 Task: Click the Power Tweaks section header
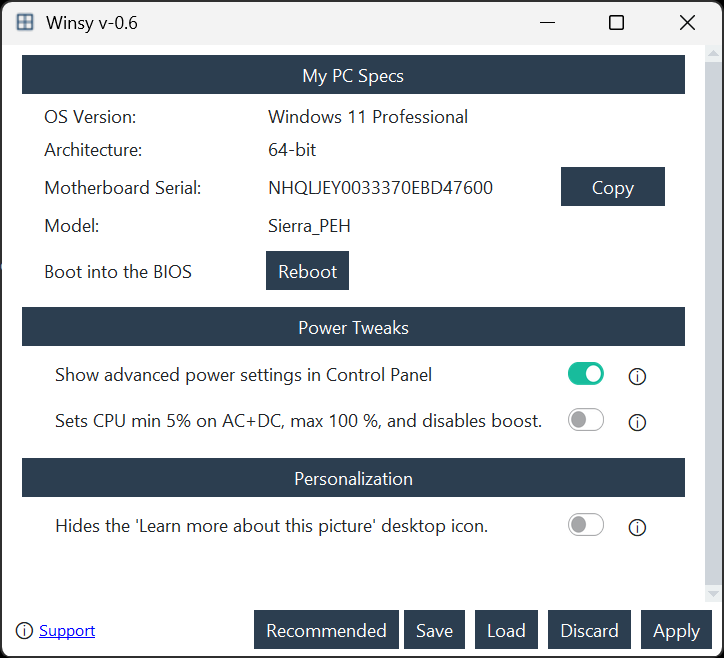pyautogui.click(x=353, y=327)
